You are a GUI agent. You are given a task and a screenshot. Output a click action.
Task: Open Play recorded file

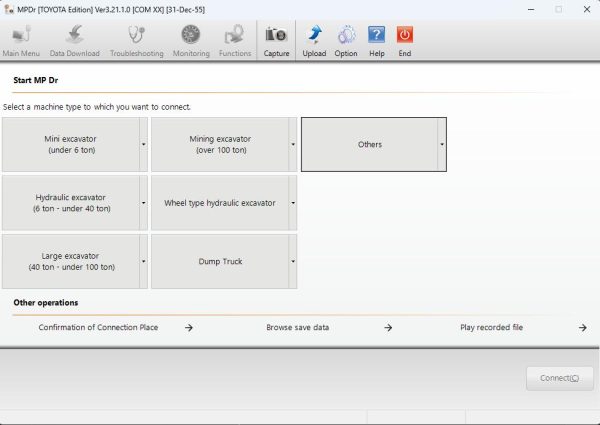point(491,327)
